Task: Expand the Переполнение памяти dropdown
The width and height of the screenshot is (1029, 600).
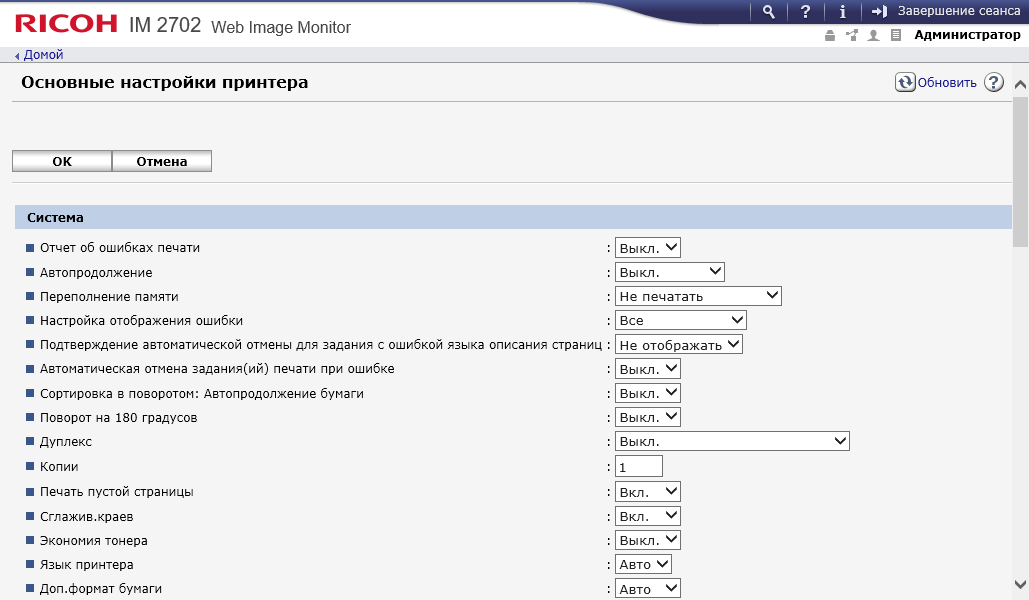Action: pos(697,296)
